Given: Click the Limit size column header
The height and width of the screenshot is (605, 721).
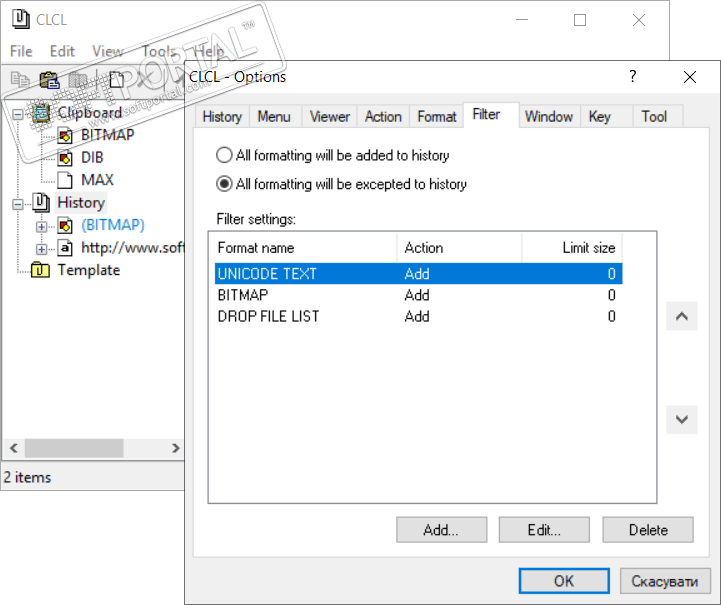Looking at the screenshot, I should pos(572,248).
